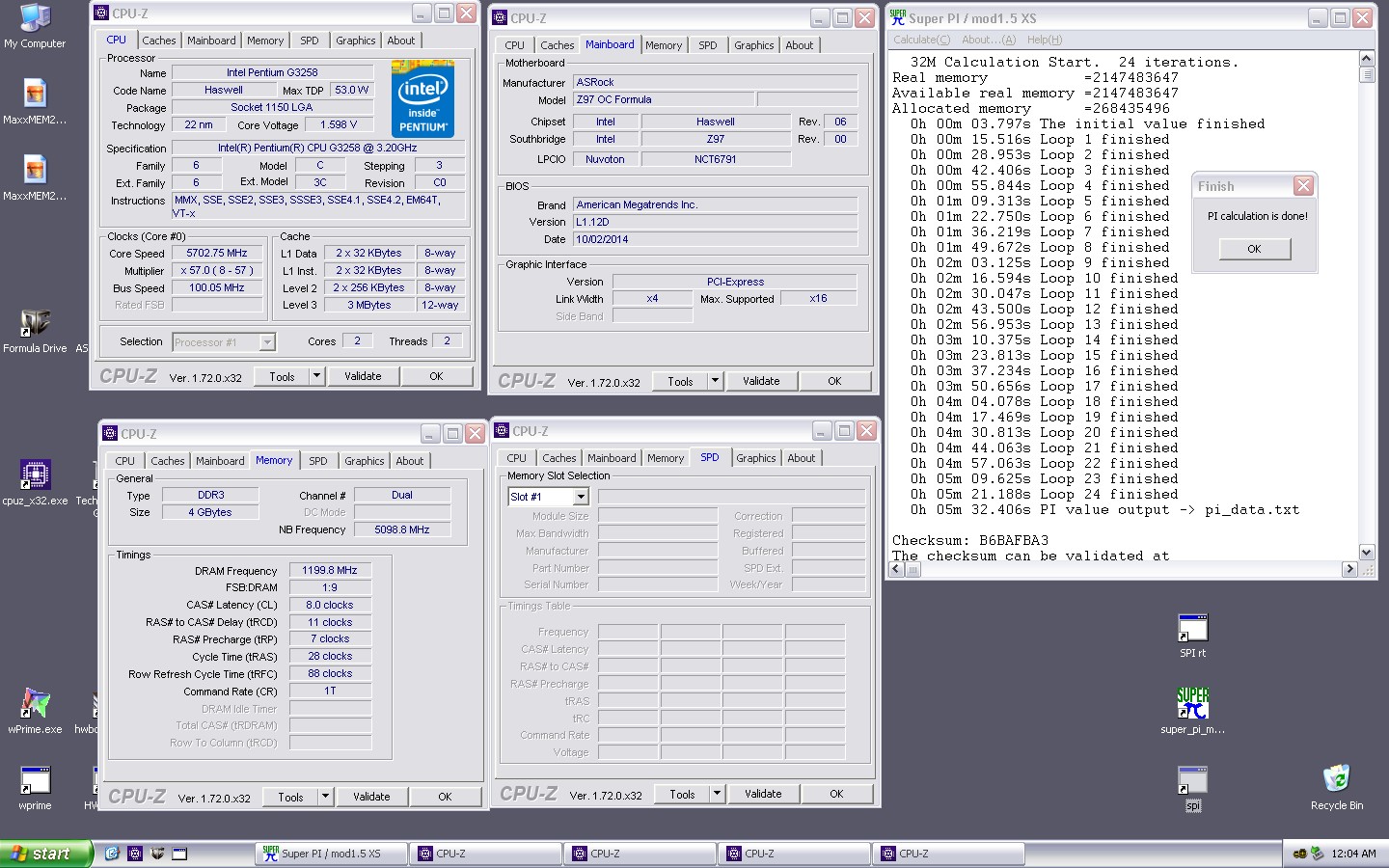
Task: Click the DRAM Frequency 1199.8 MHz value
Action: coord(330,570)
